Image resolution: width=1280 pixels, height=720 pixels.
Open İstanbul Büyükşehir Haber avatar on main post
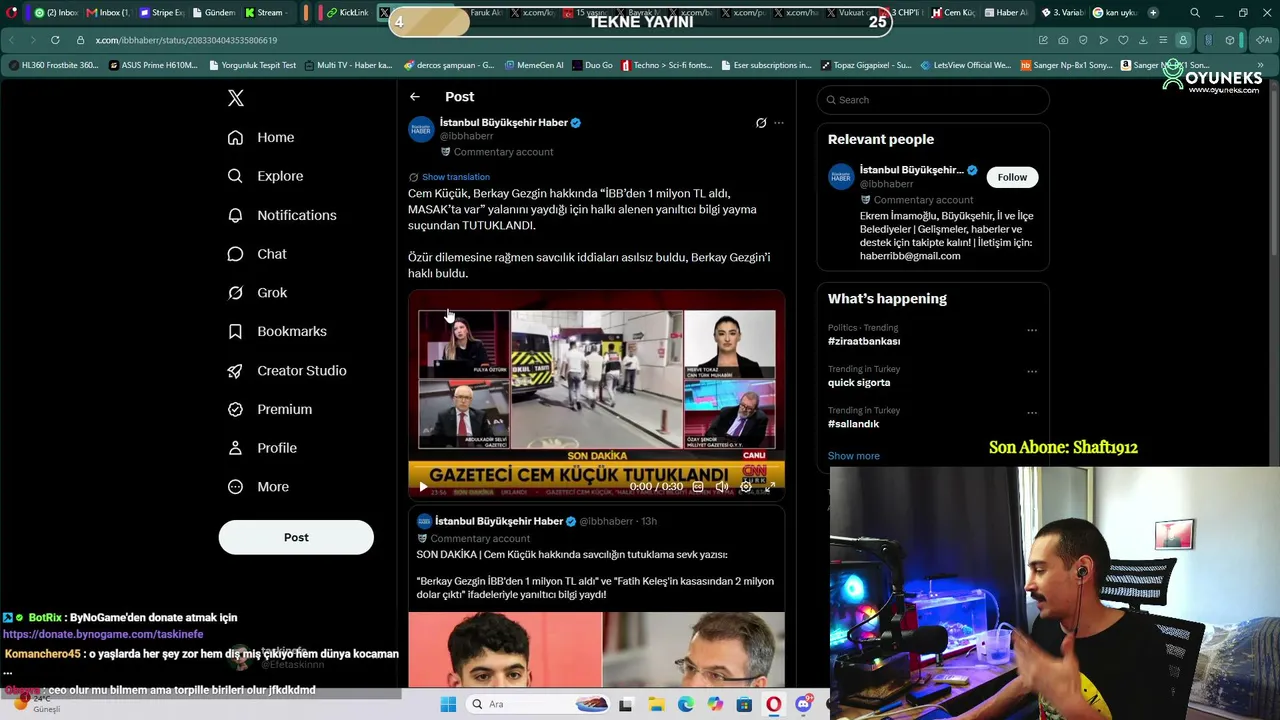[x=421, y=129]
